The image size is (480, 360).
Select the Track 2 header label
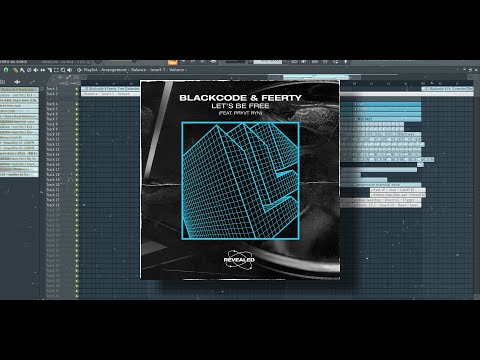tap(52, 94)
